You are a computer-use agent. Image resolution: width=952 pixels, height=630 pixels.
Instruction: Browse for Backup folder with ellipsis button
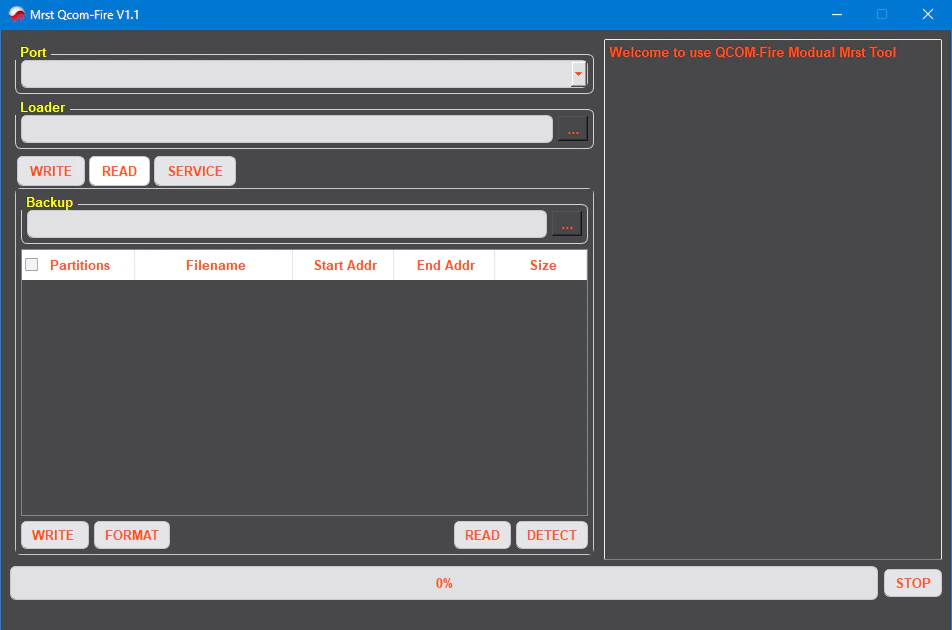tap(567, 225)
